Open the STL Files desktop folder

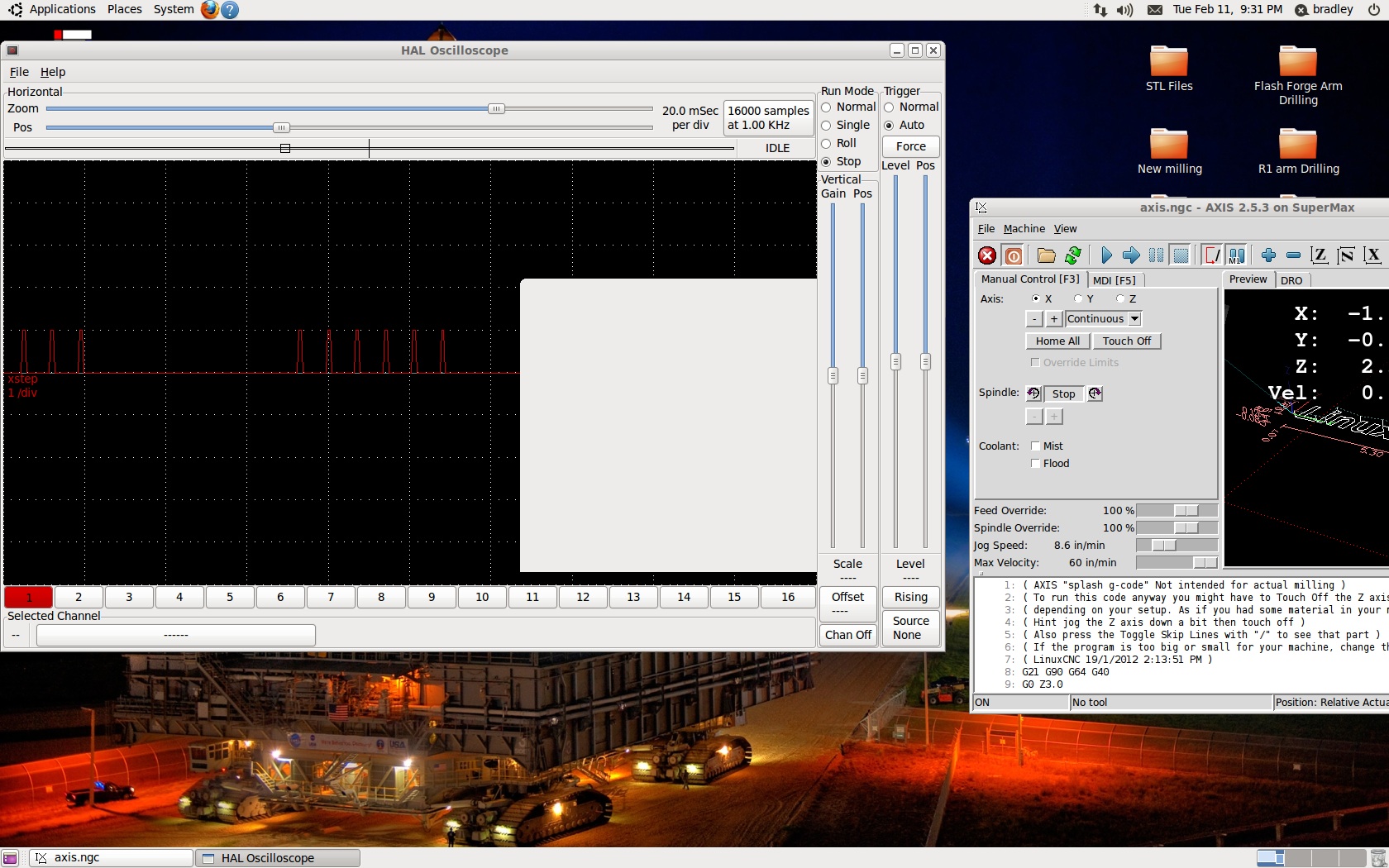[1169, 68]
